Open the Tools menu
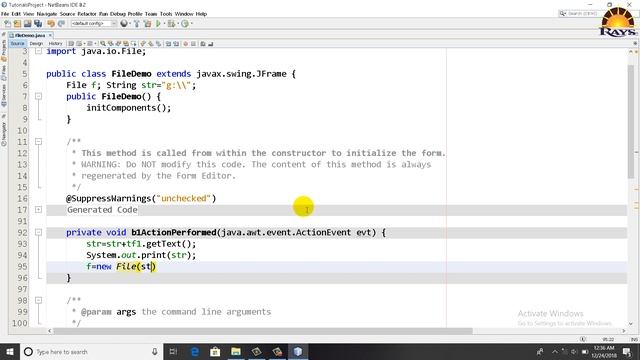 [x=166, y=14]
